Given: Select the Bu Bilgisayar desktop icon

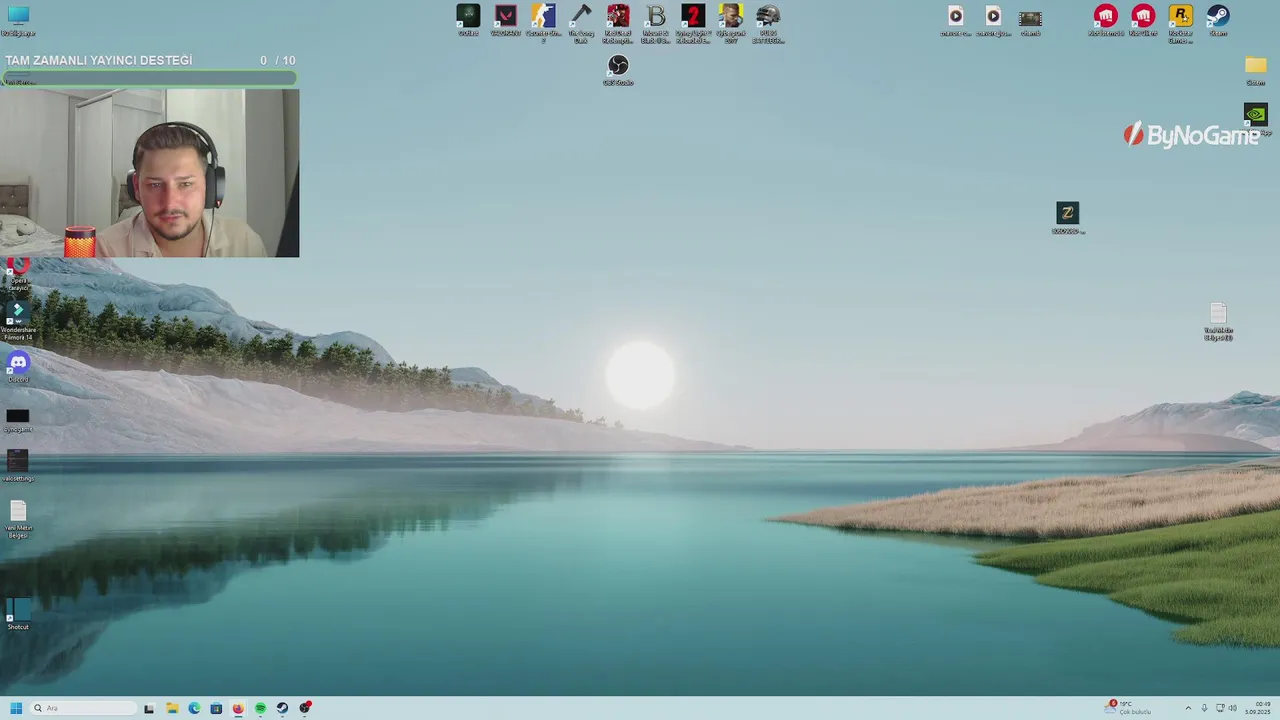Looking at the screenshot, I should tap(18, 16).
